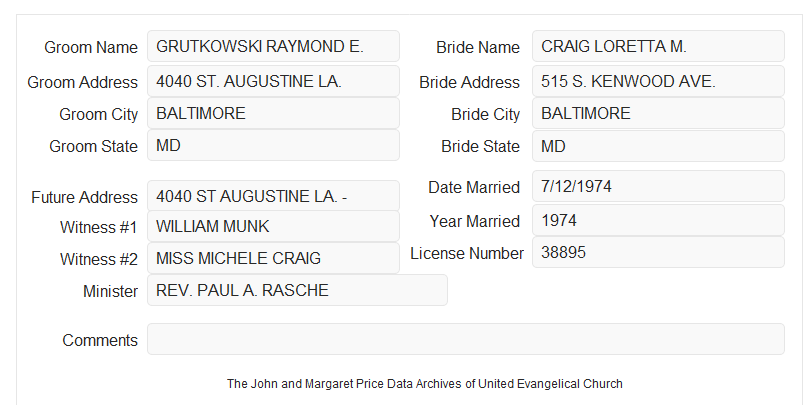Viewport: 805px width, 405px height.
Task: Click the Bride Address field
Action: pyautogui.click(x=658, y=81)
